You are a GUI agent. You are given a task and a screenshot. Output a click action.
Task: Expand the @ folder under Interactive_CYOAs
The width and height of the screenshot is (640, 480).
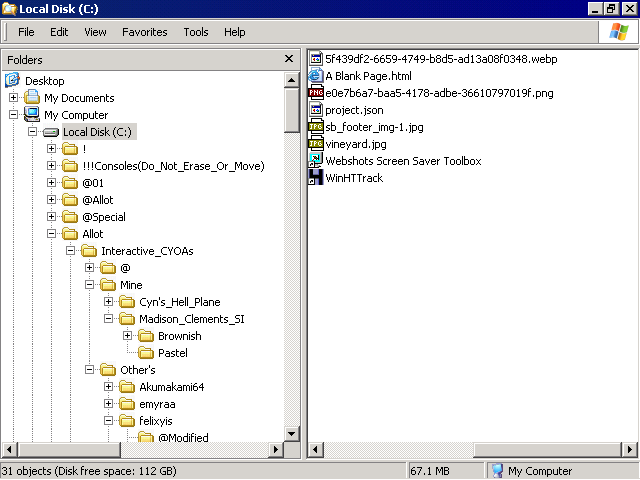tap(89, 267)
